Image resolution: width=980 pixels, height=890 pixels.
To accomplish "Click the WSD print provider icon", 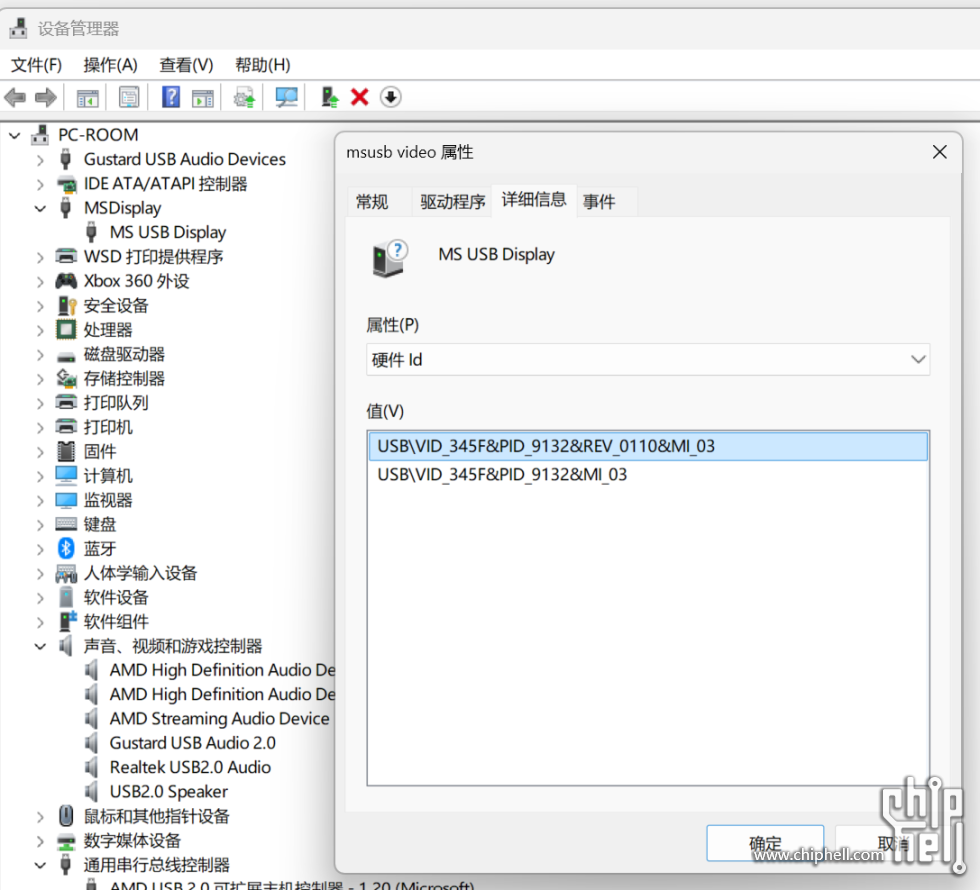I will [x=66, y=256].
